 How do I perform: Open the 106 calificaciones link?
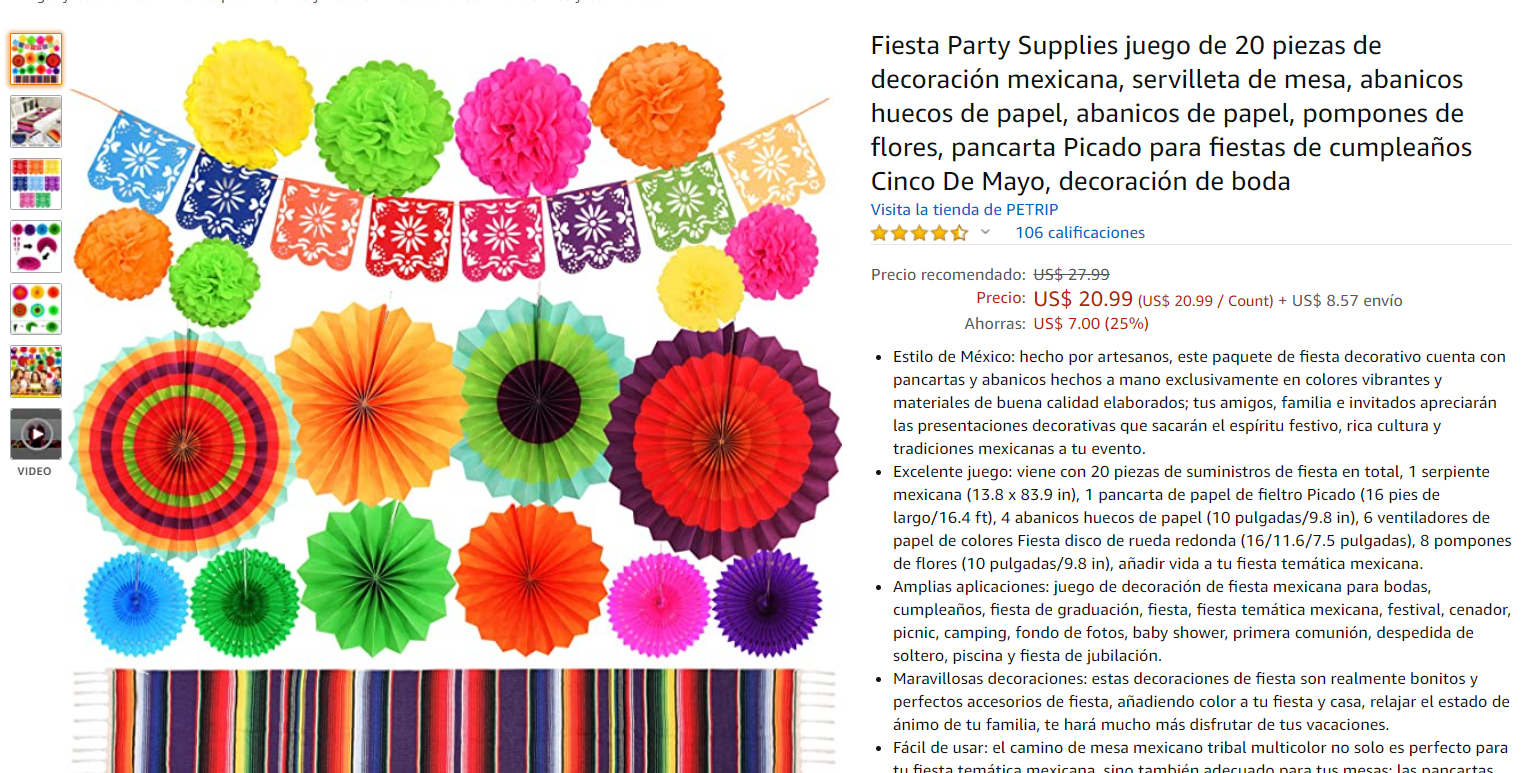pos(1080,233)
